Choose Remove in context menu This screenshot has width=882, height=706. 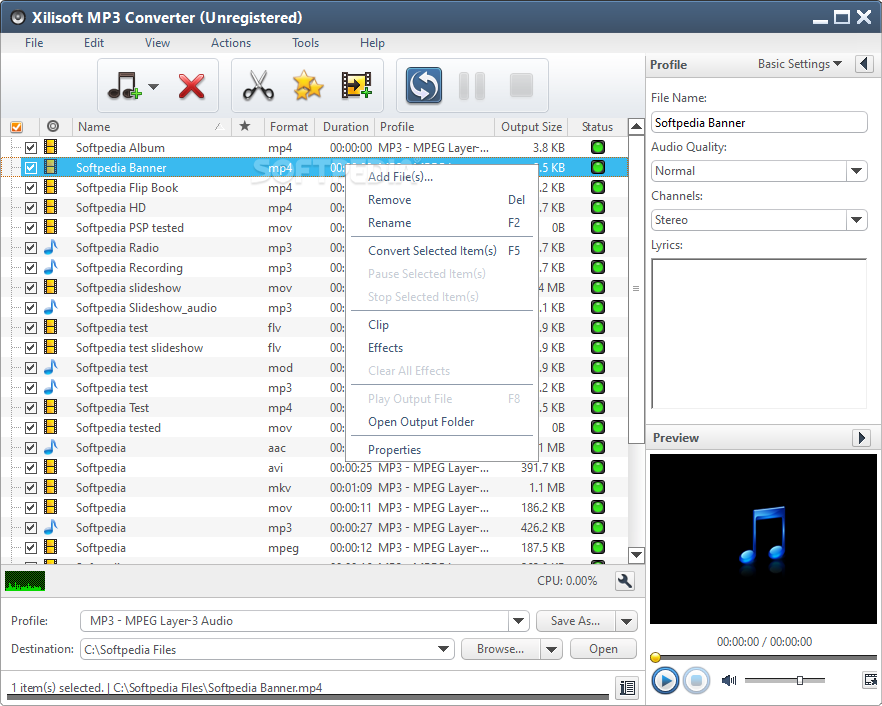click(442, 200)
